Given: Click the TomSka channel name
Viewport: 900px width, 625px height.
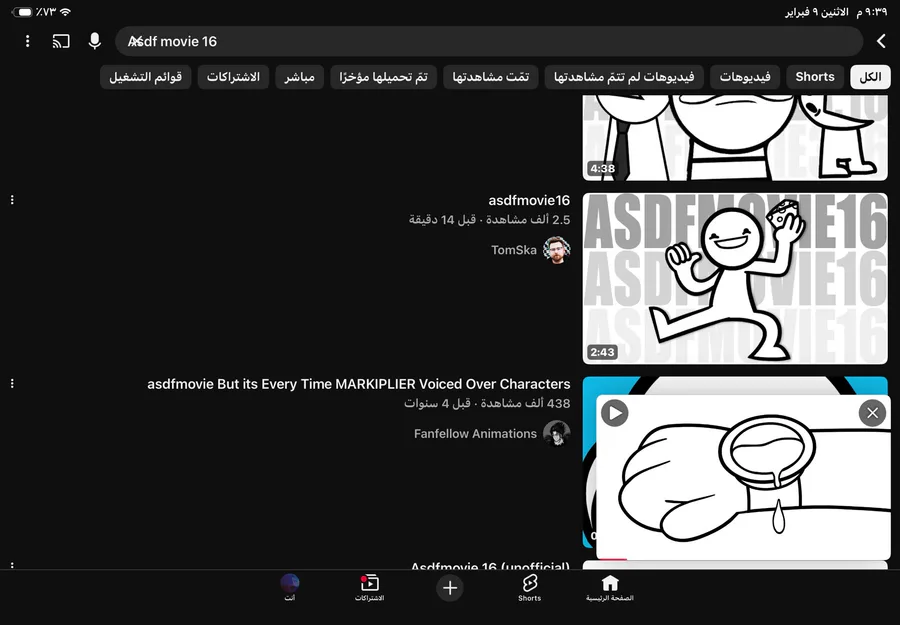Looking at the screenshot, I should 514,250.
